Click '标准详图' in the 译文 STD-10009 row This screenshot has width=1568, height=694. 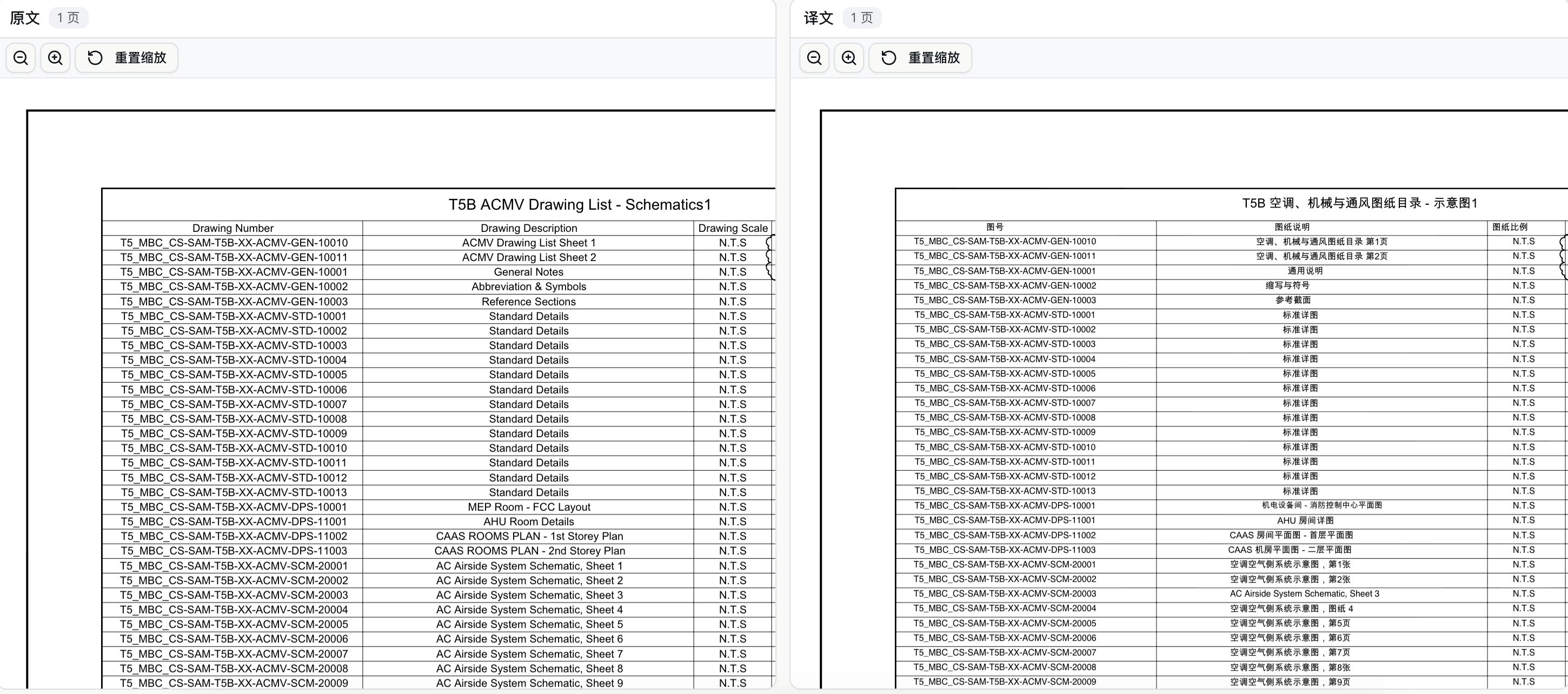(1300, 432)
